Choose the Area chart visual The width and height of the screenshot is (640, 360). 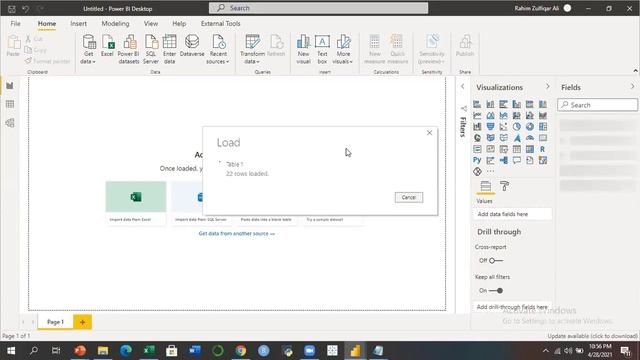click(x=490, y=116)
